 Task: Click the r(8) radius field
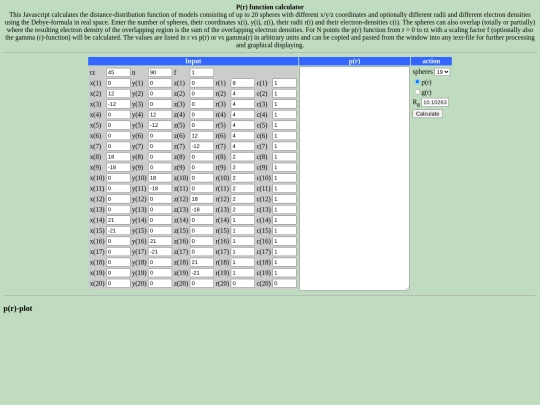pos(242,157)
